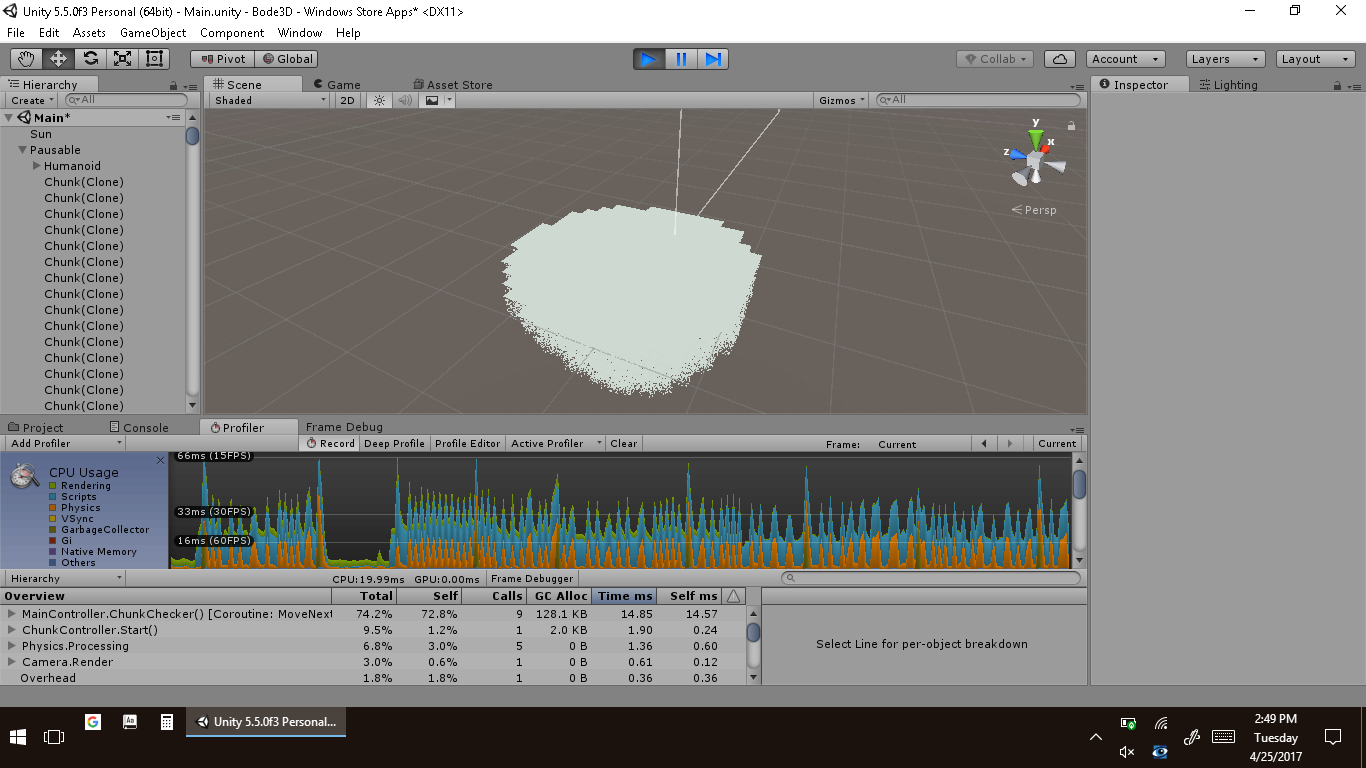Viewport: 1366px width, 768px height.
Task: Toggle 2D scene view mode
Action: [347, 100]
